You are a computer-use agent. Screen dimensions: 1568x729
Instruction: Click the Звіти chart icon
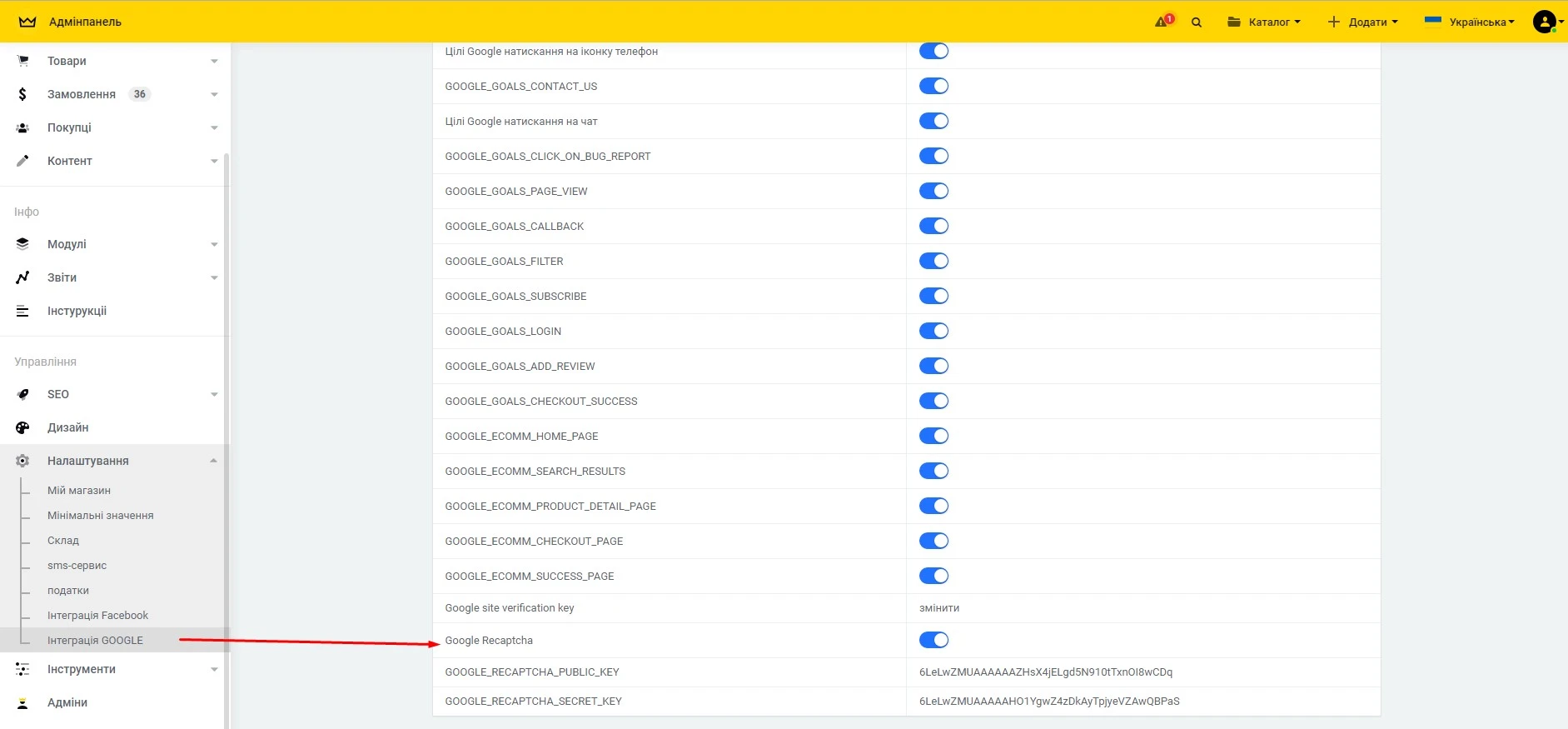point(22,277)
